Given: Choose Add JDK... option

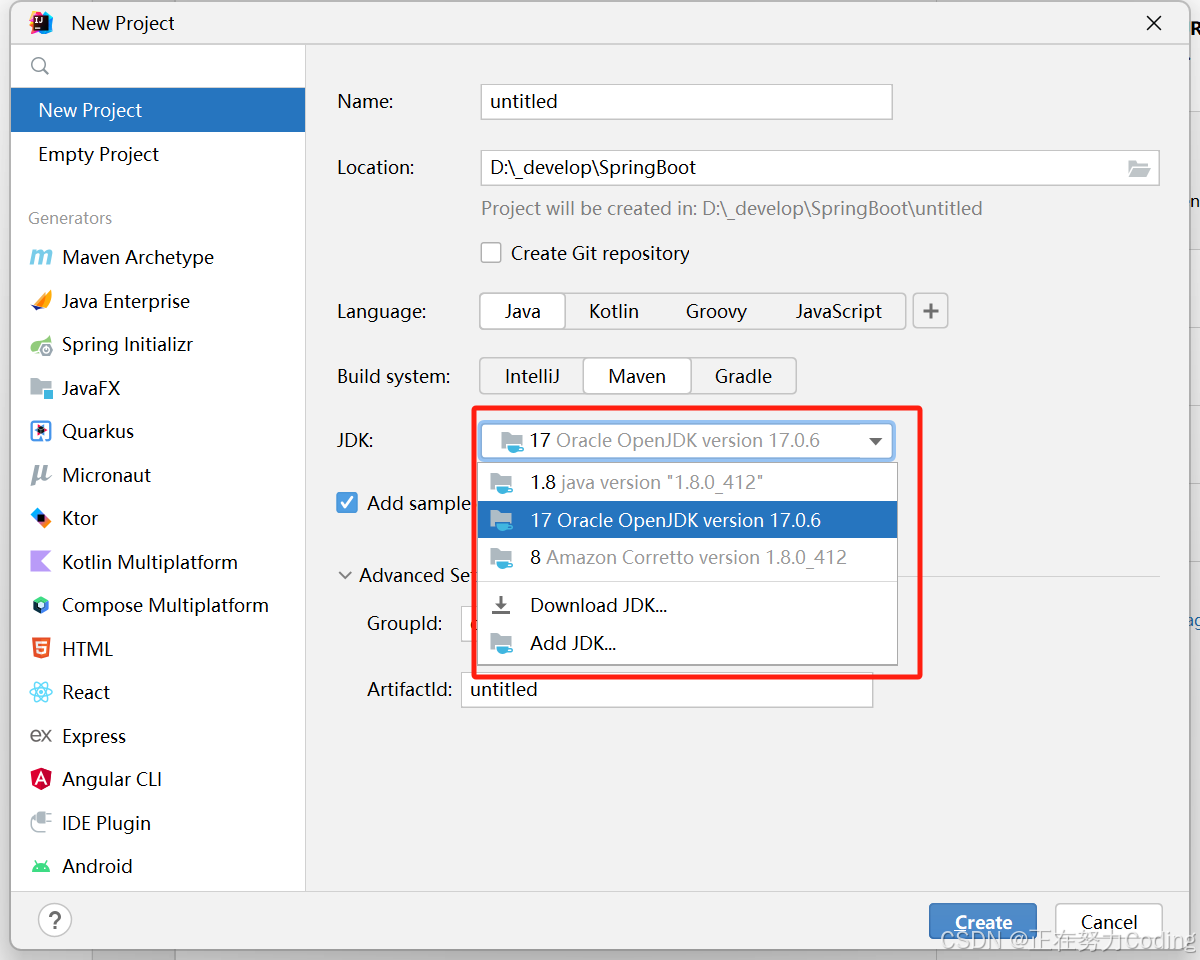Looking at the screenshot, I should pyautogui.click(x=688, y=643).
